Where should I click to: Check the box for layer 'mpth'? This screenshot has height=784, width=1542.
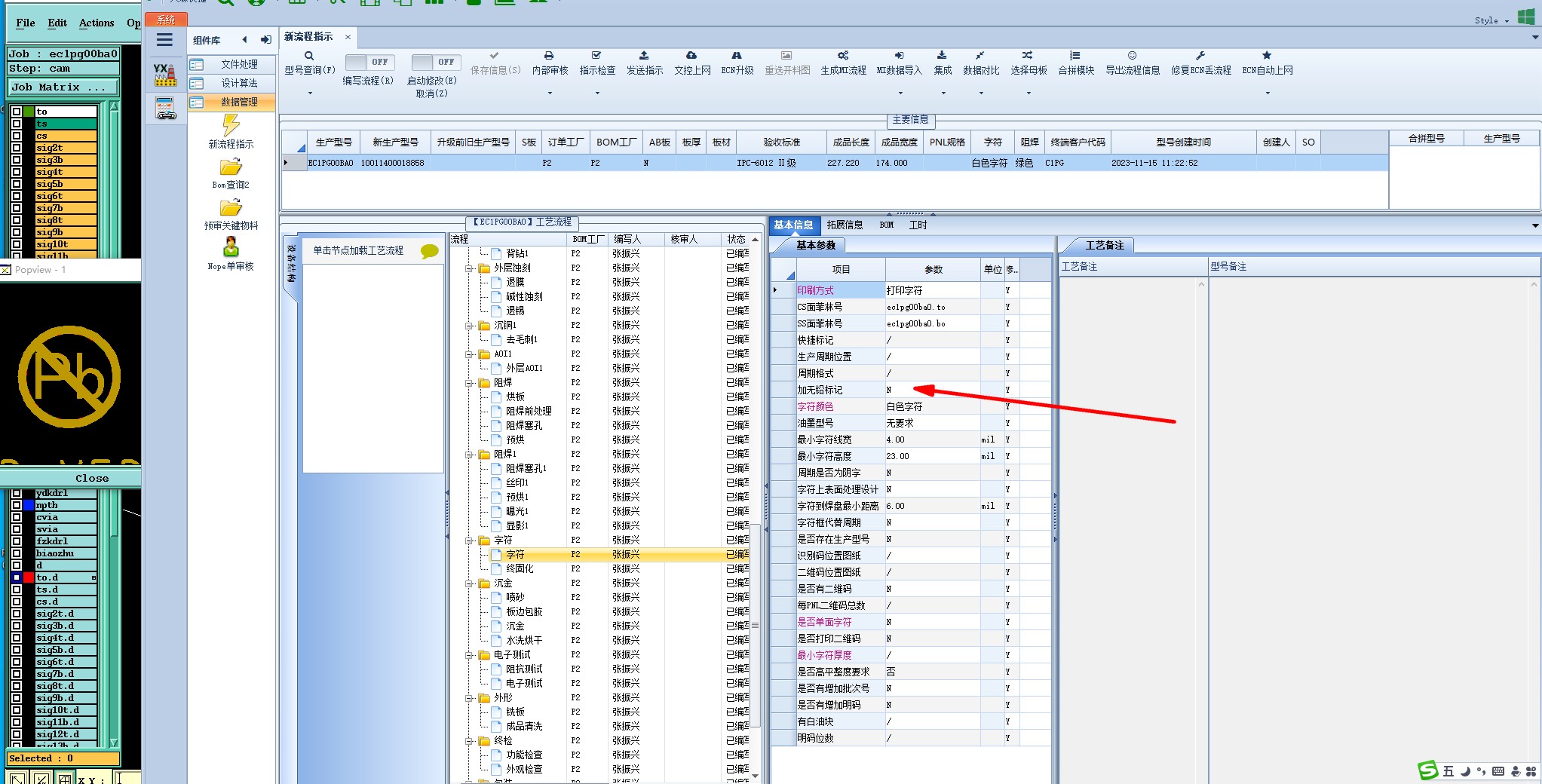pos(17,505)
